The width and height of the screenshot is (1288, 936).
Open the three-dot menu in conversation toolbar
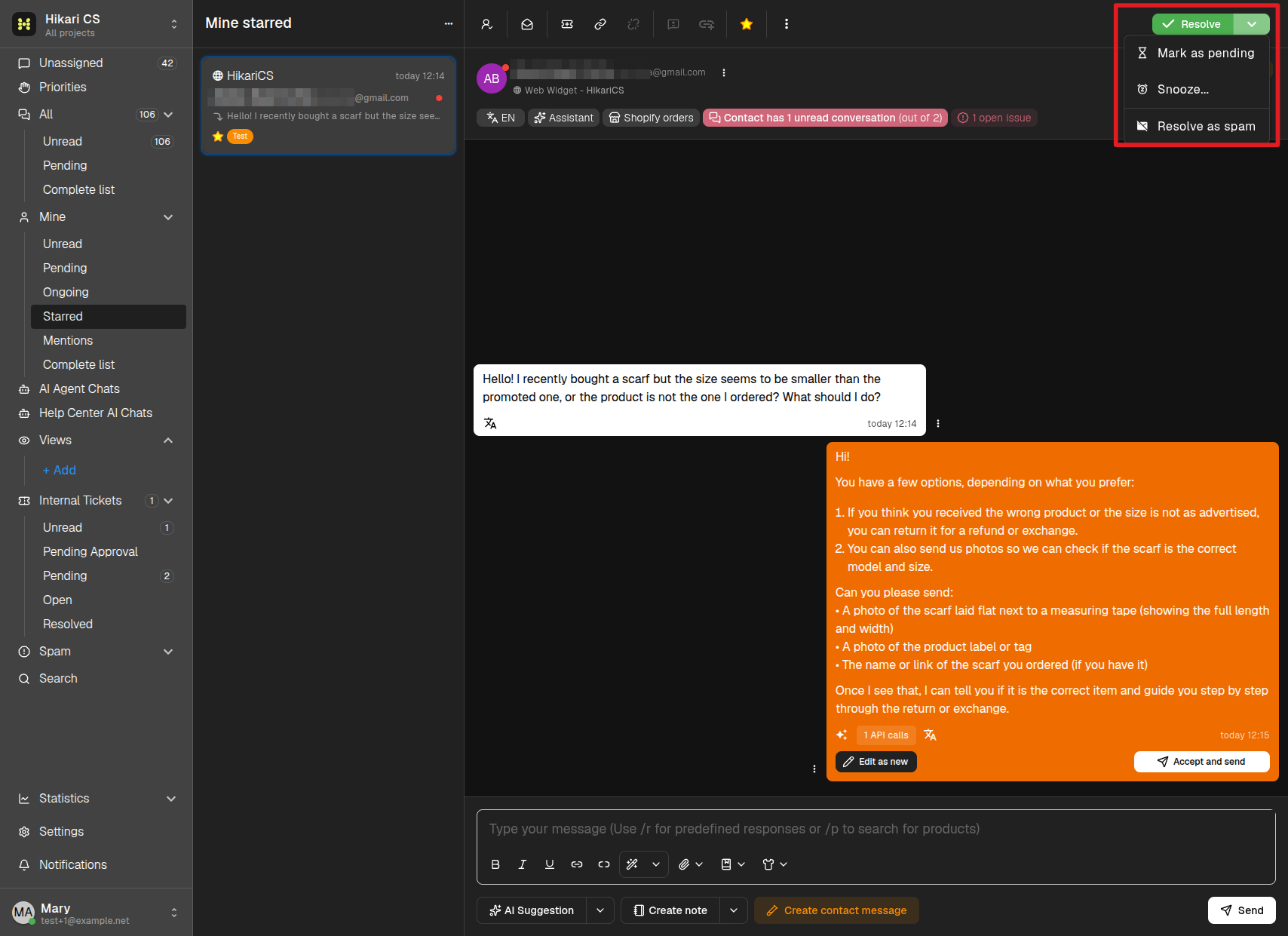click(787, 24)
